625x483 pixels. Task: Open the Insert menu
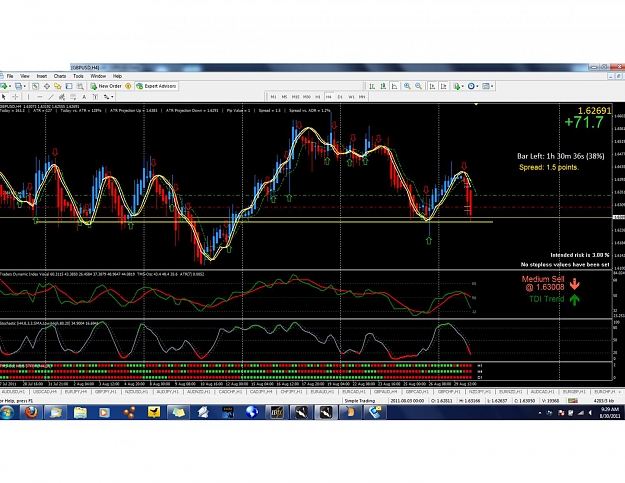coord(42,76)
